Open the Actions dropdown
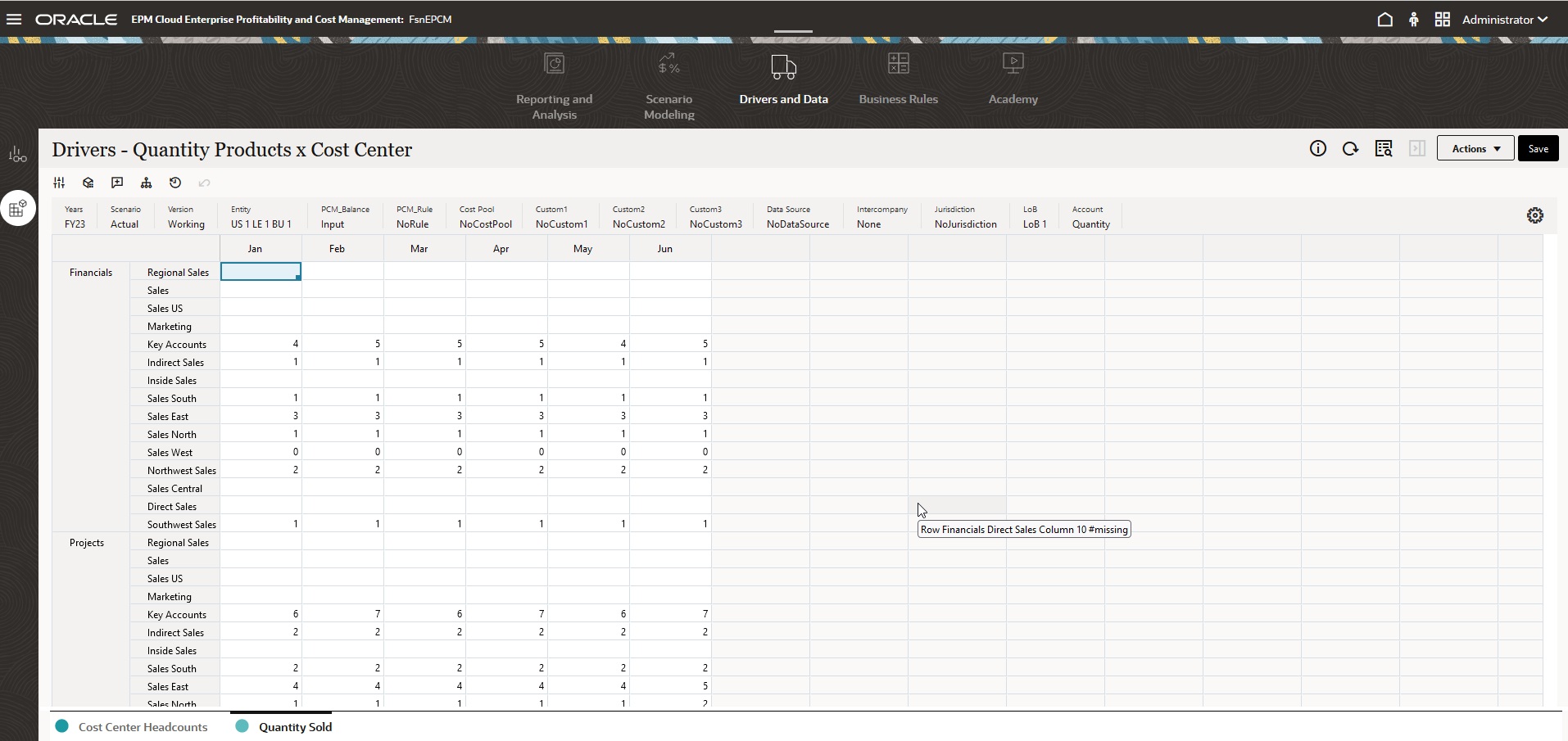 coord(1474,148)
